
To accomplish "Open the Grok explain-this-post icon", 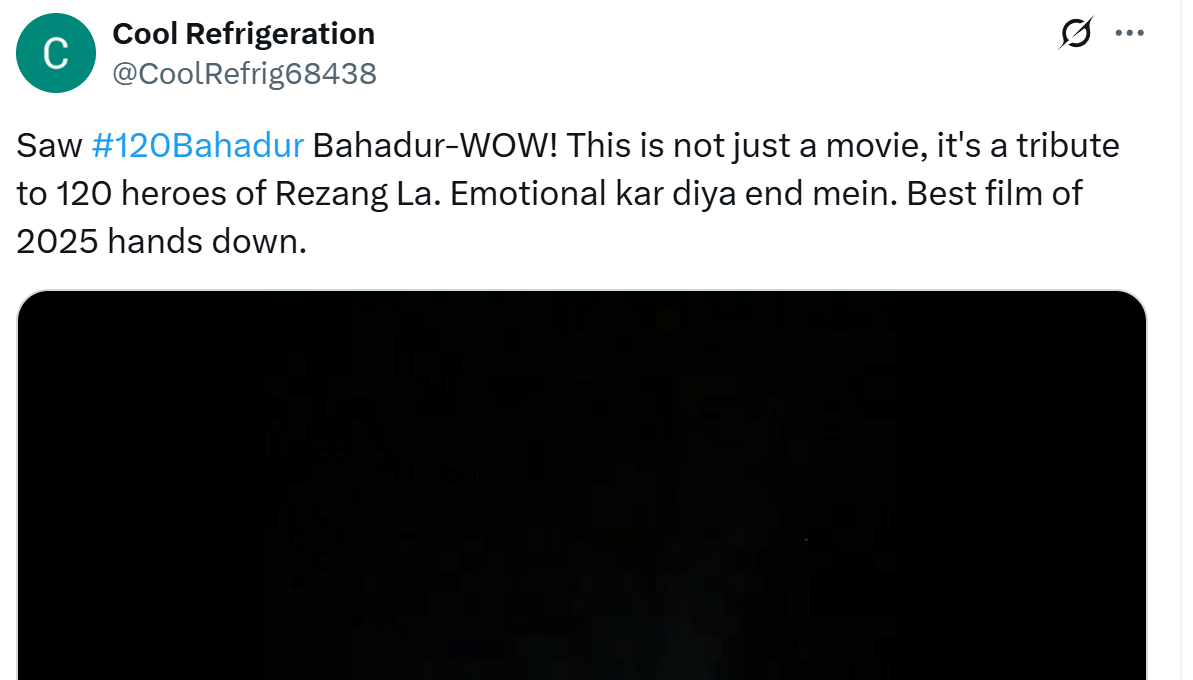I will coord(1076,33).
